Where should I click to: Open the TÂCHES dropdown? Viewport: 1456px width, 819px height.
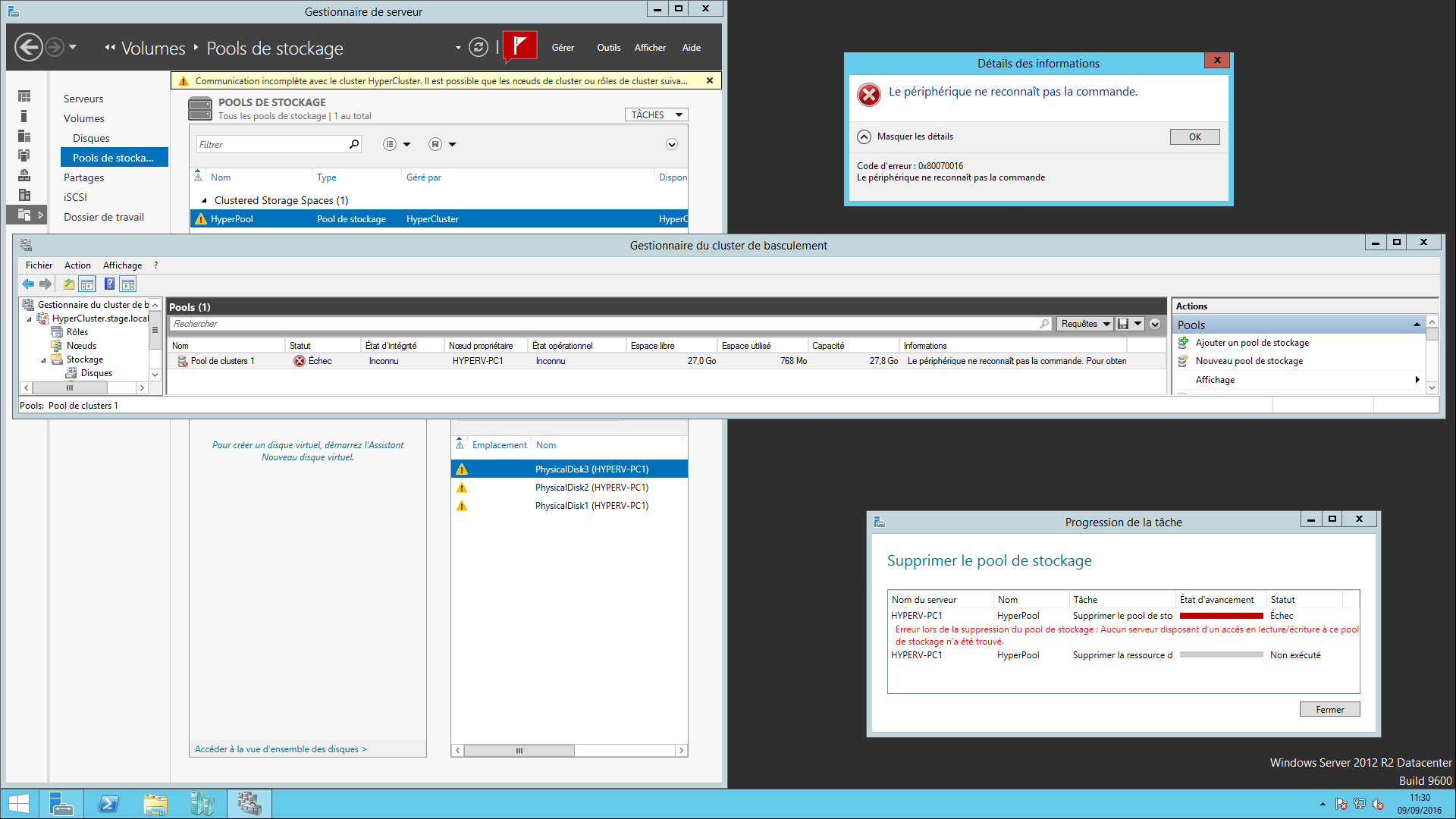point(656,115)
